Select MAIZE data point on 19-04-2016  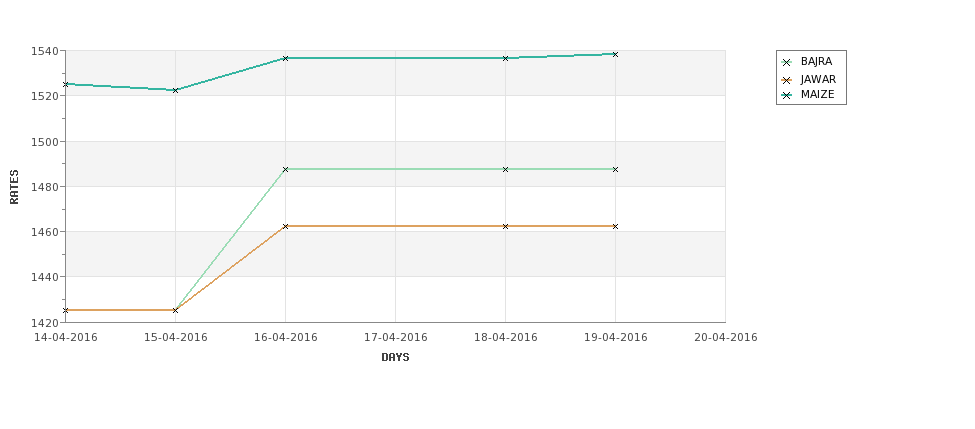(x=615, y=54)
